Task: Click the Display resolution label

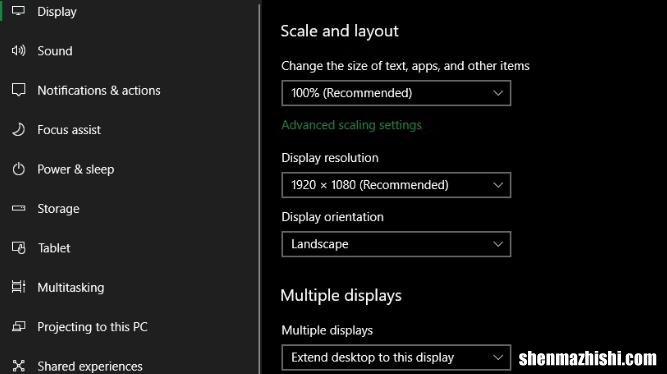Action: coord(330,158)
